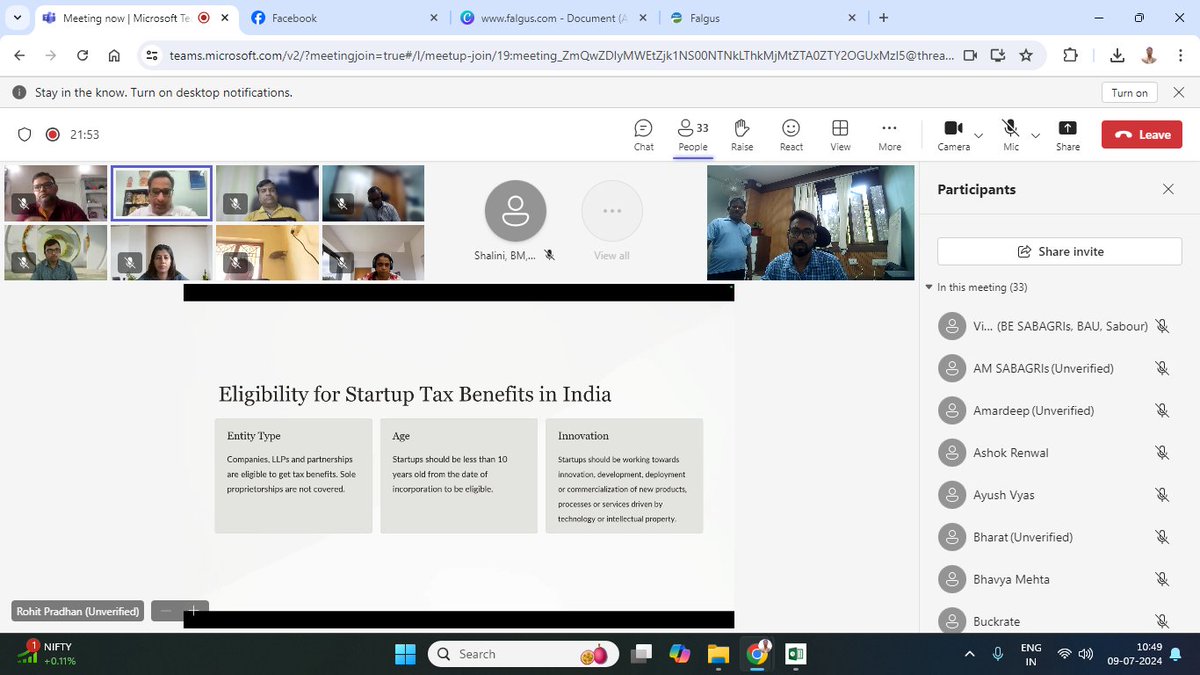Click the Share invite button

click(x=1060, y=252)
